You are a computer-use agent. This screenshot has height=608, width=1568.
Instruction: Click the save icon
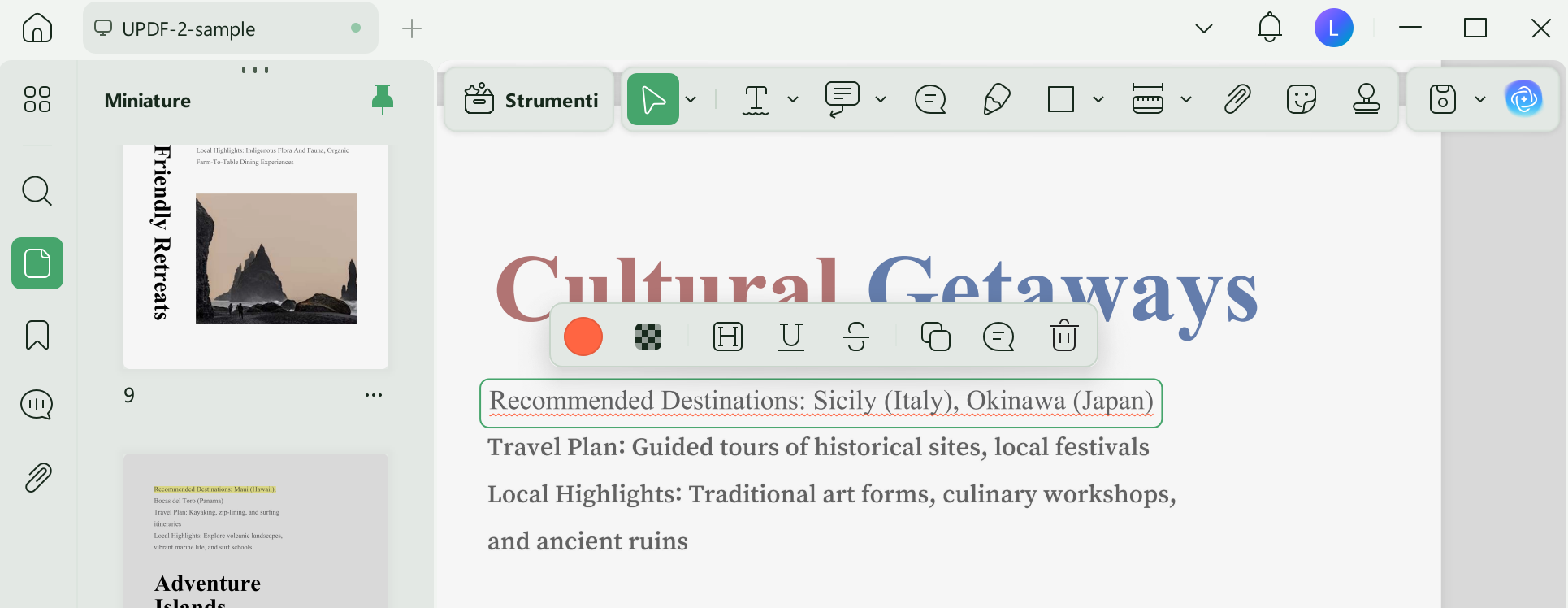[1443, 99]
